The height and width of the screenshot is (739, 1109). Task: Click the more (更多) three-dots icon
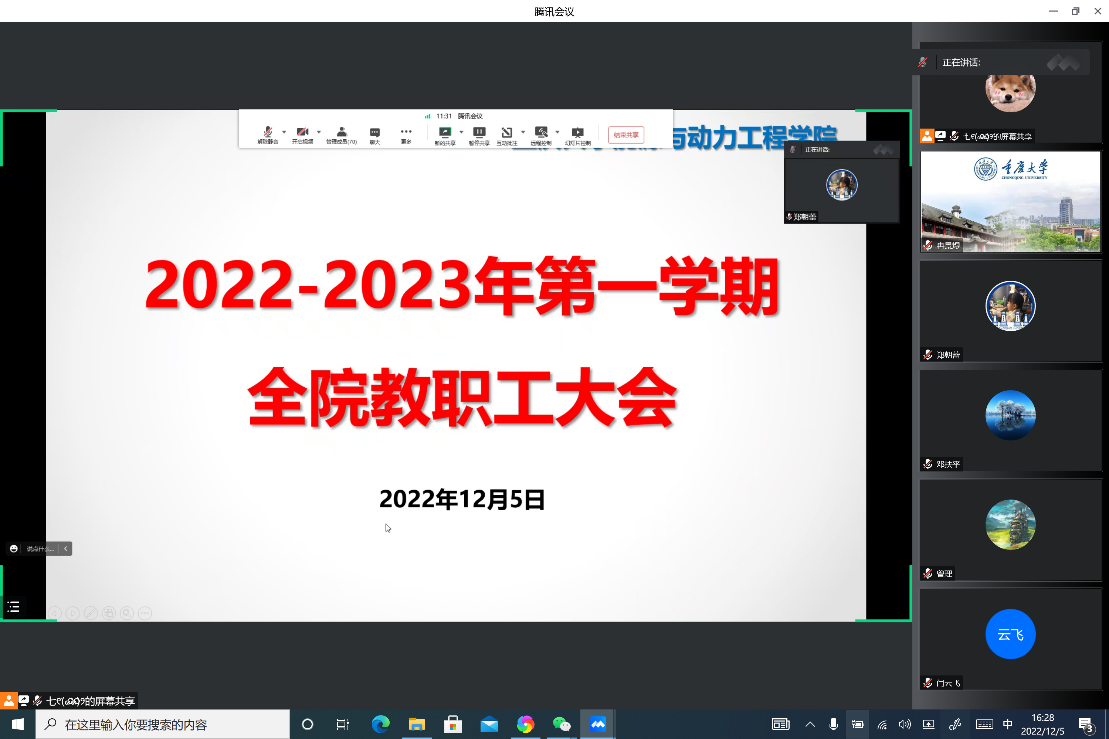(406, 133)
